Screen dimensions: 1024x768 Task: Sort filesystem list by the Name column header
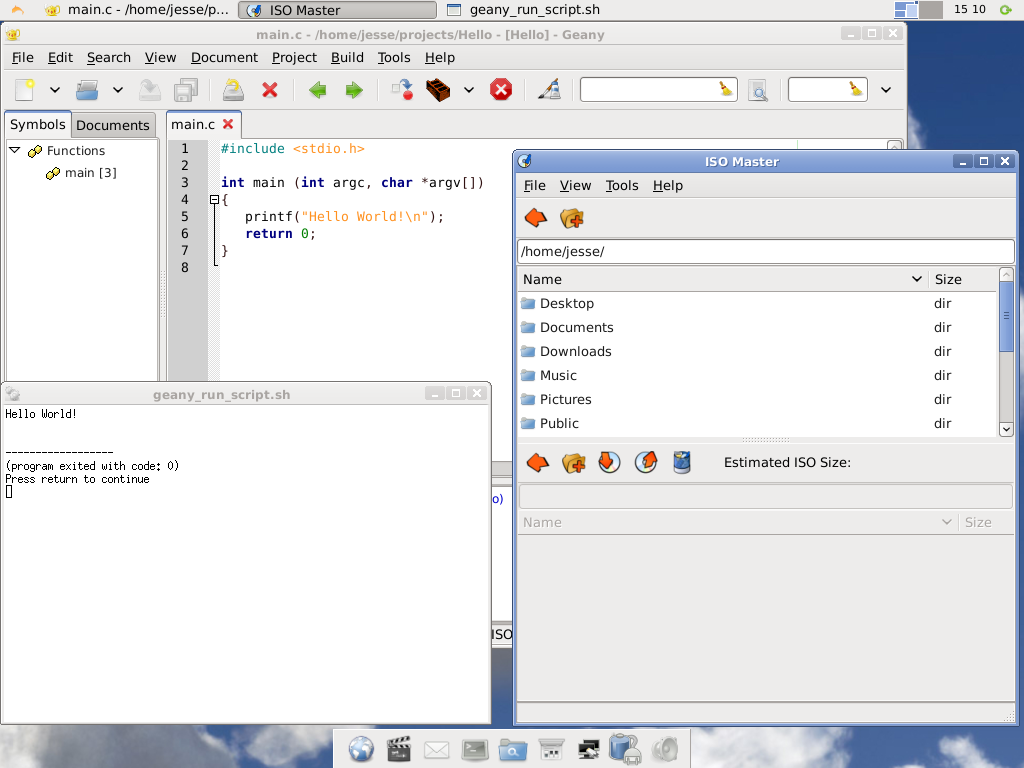[723, 280]
